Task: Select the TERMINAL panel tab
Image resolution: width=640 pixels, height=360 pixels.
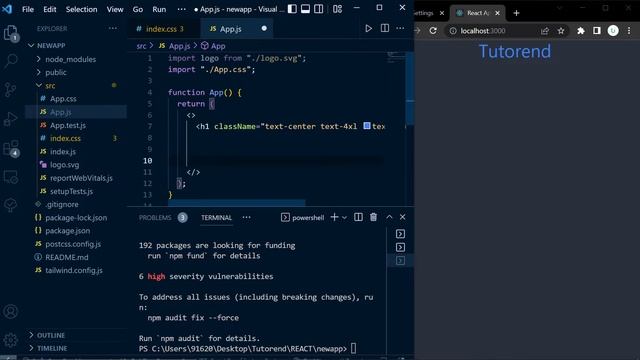Action: (x=216, y=218)
